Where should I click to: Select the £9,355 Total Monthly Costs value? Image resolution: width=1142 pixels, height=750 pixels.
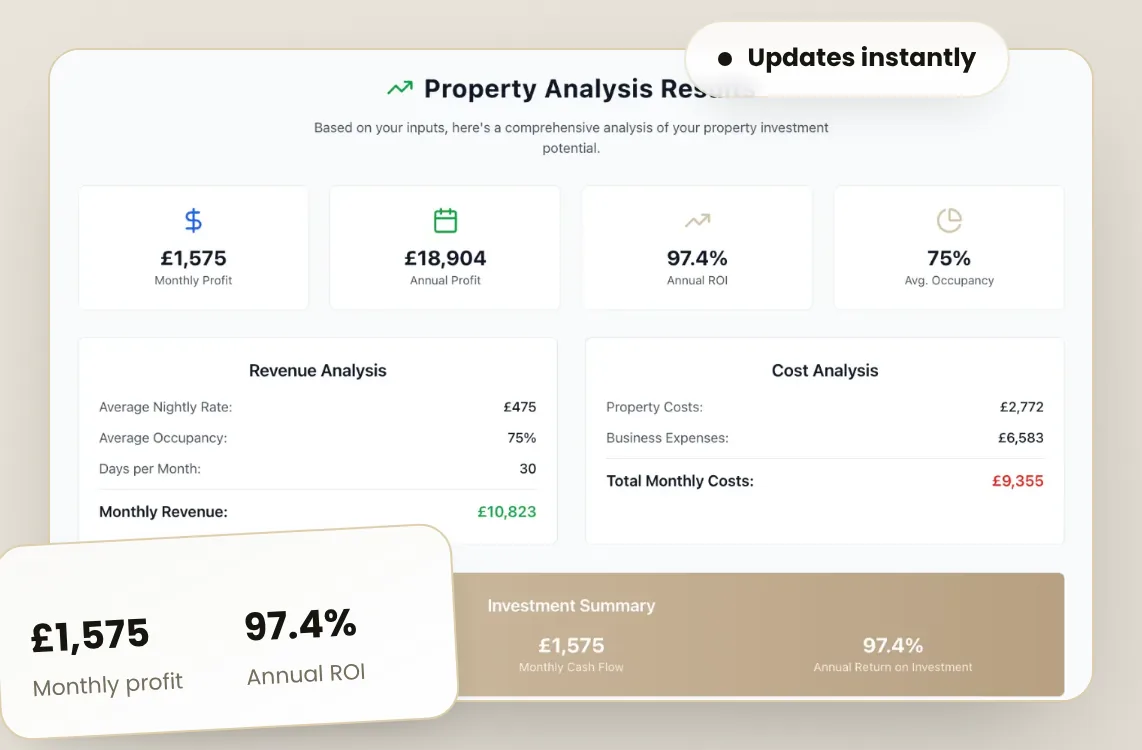click(x=1017, y=481)
